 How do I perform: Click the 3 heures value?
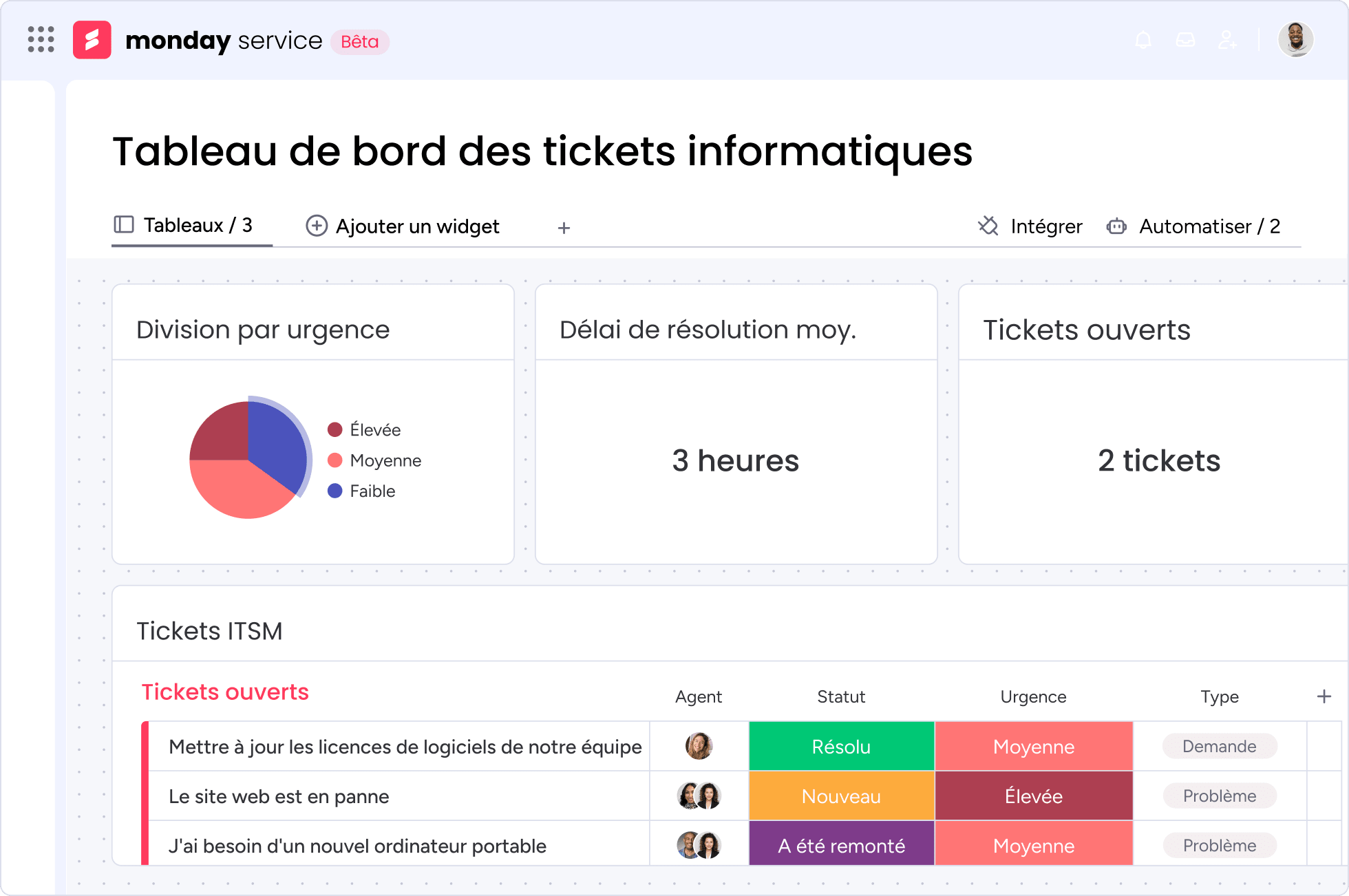pos(736,460)
